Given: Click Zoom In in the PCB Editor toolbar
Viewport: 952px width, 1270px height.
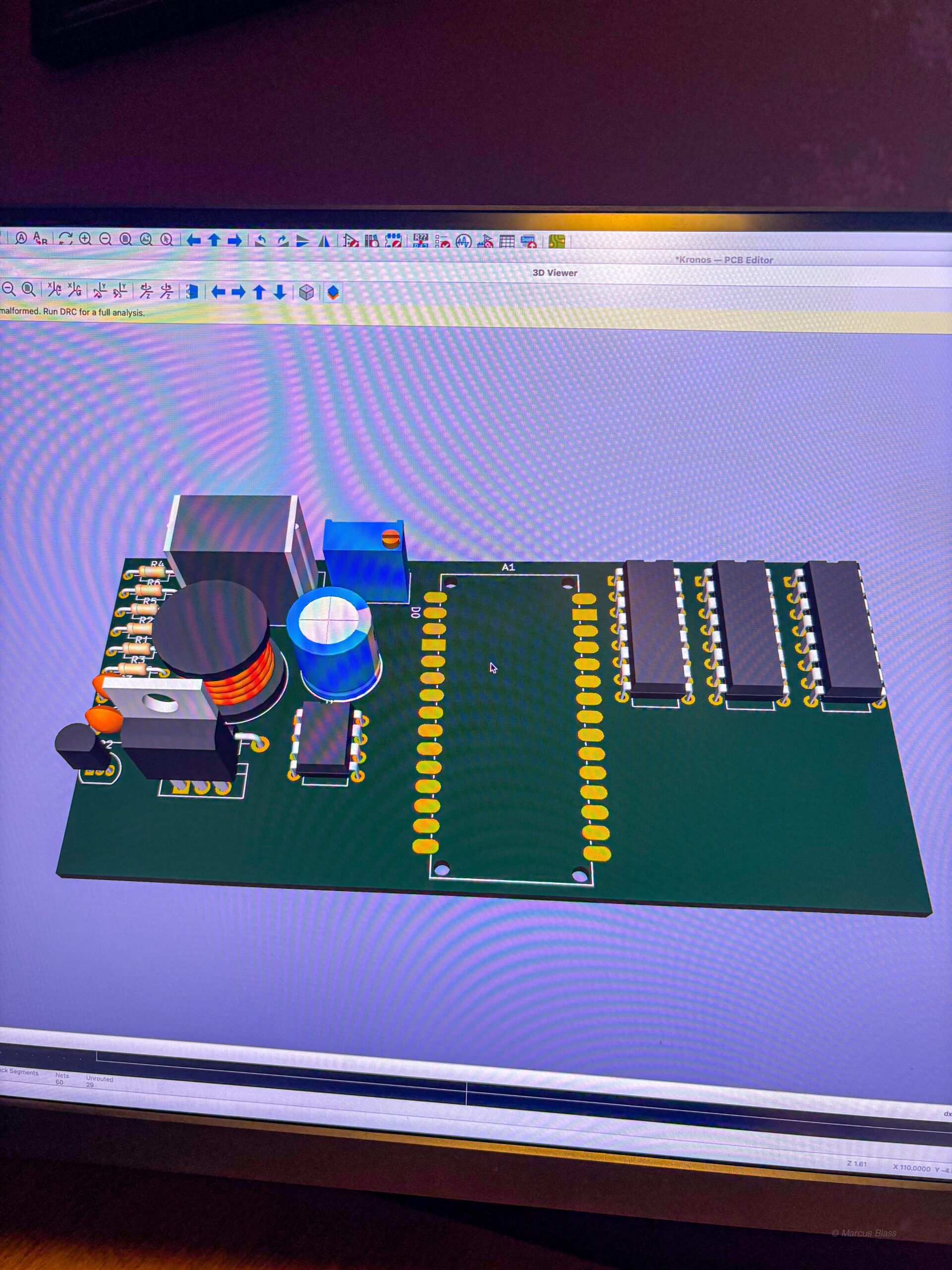Looking at the screenshot, I should point(85,239).
